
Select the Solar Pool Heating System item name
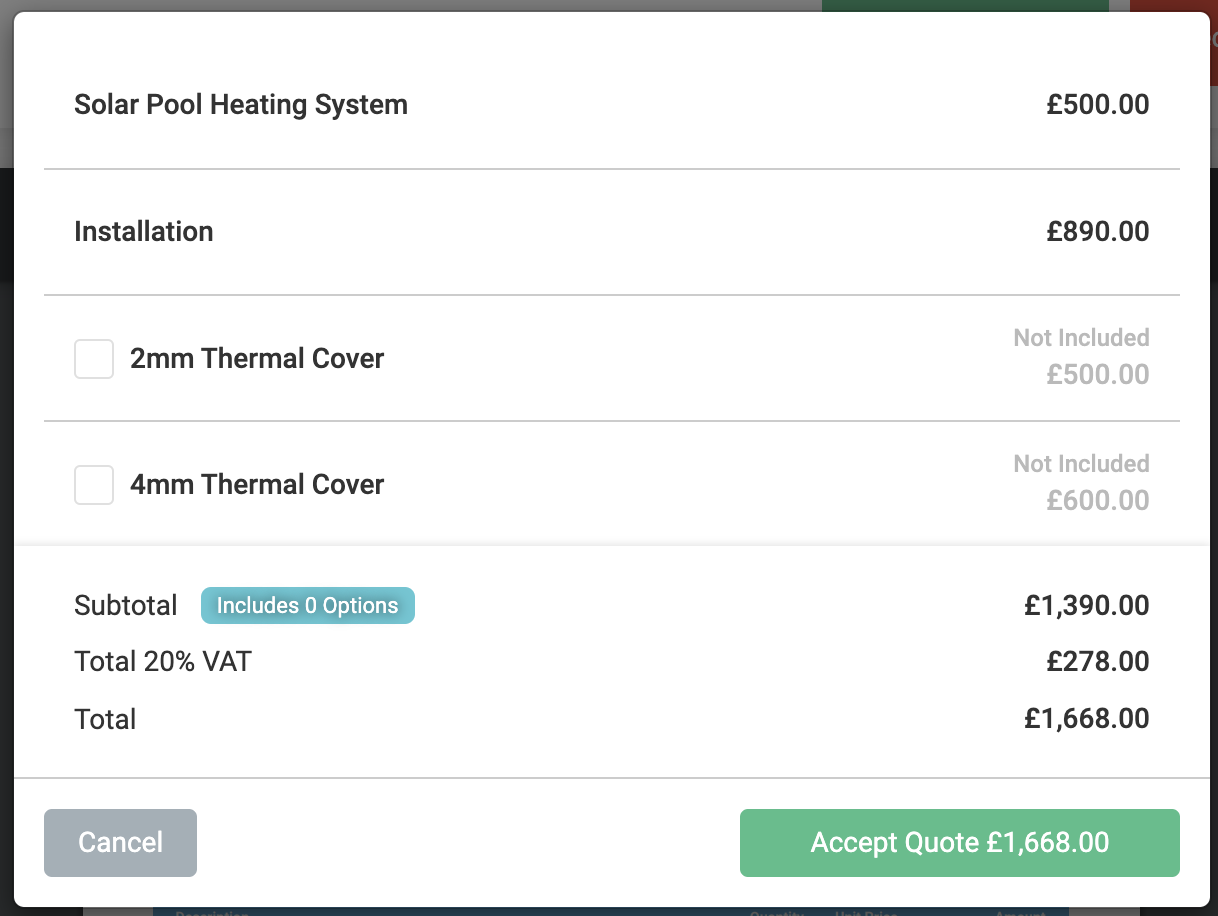tap(241, 105)
